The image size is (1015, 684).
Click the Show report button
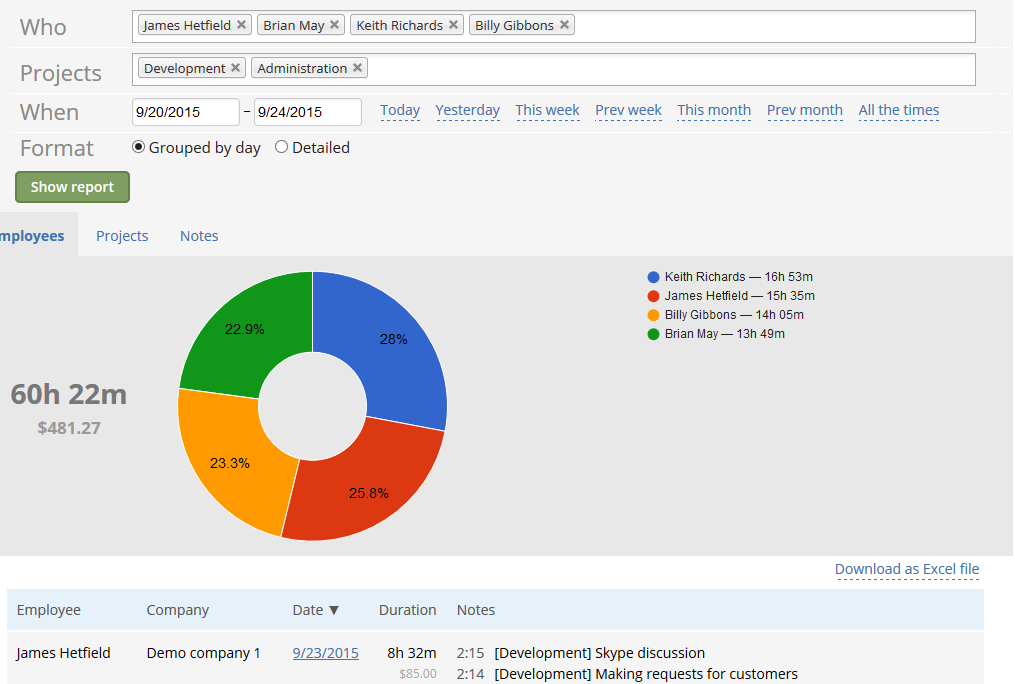tap(72, 187)
